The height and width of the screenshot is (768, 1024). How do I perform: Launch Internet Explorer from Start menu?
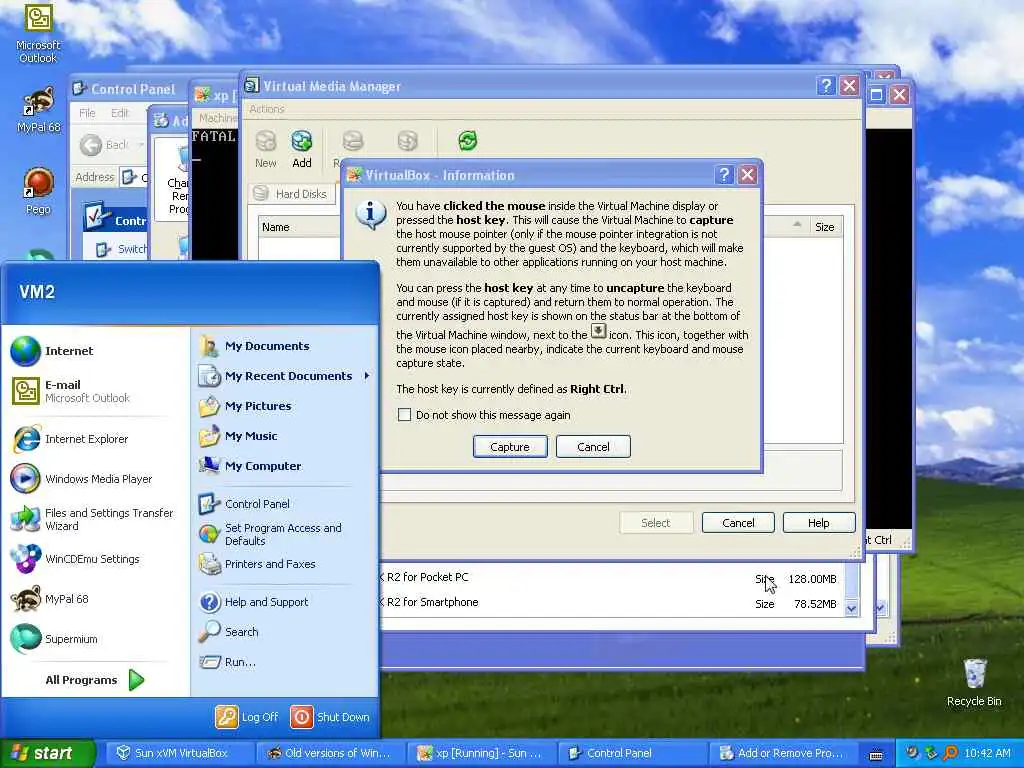[x=95, y=439]
